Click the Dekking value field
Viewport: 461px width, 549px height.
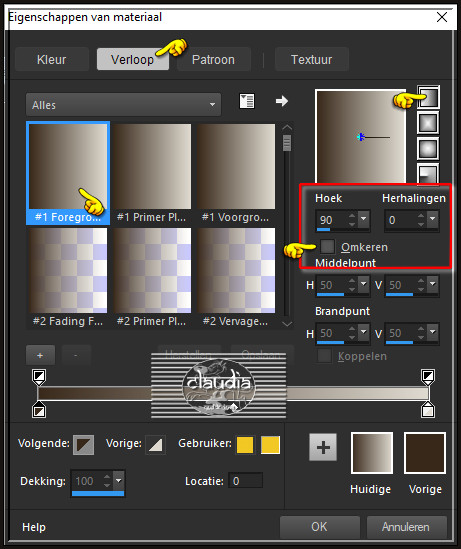[x=87, y=481]
